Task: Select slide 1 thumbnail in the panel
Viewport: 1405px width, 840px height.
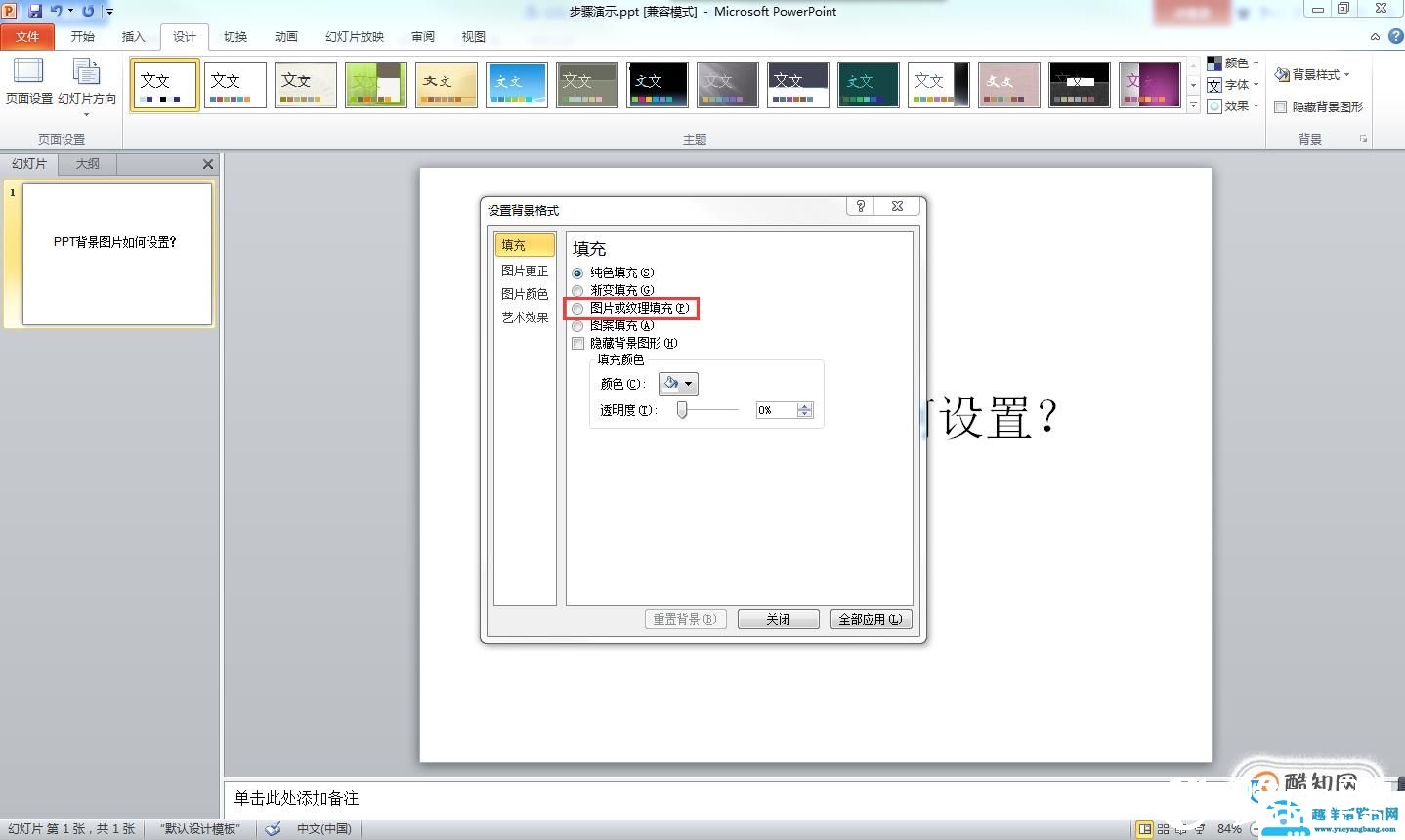Action: pyautogui.click(x=116, y=253)
